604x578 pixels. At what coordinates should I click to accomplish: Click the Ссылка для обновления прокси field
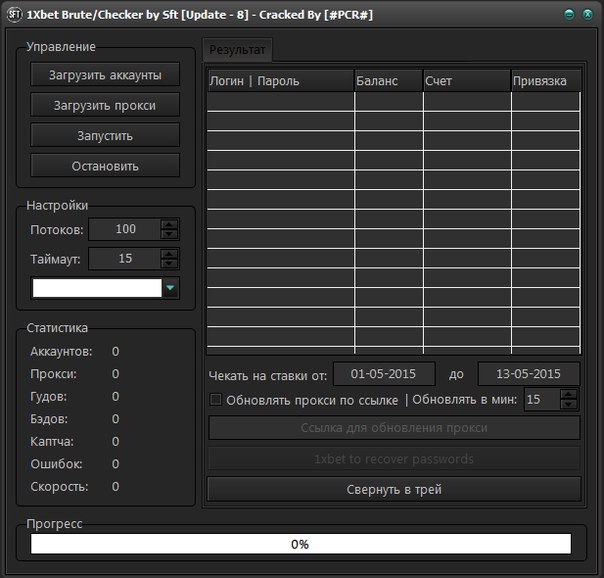click(394, 428)
